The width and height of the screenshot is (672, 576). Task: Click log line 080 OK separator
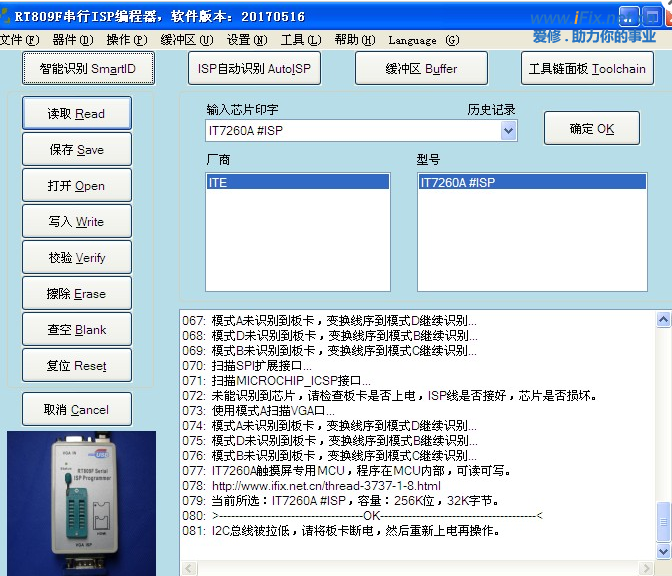[363, 516]
